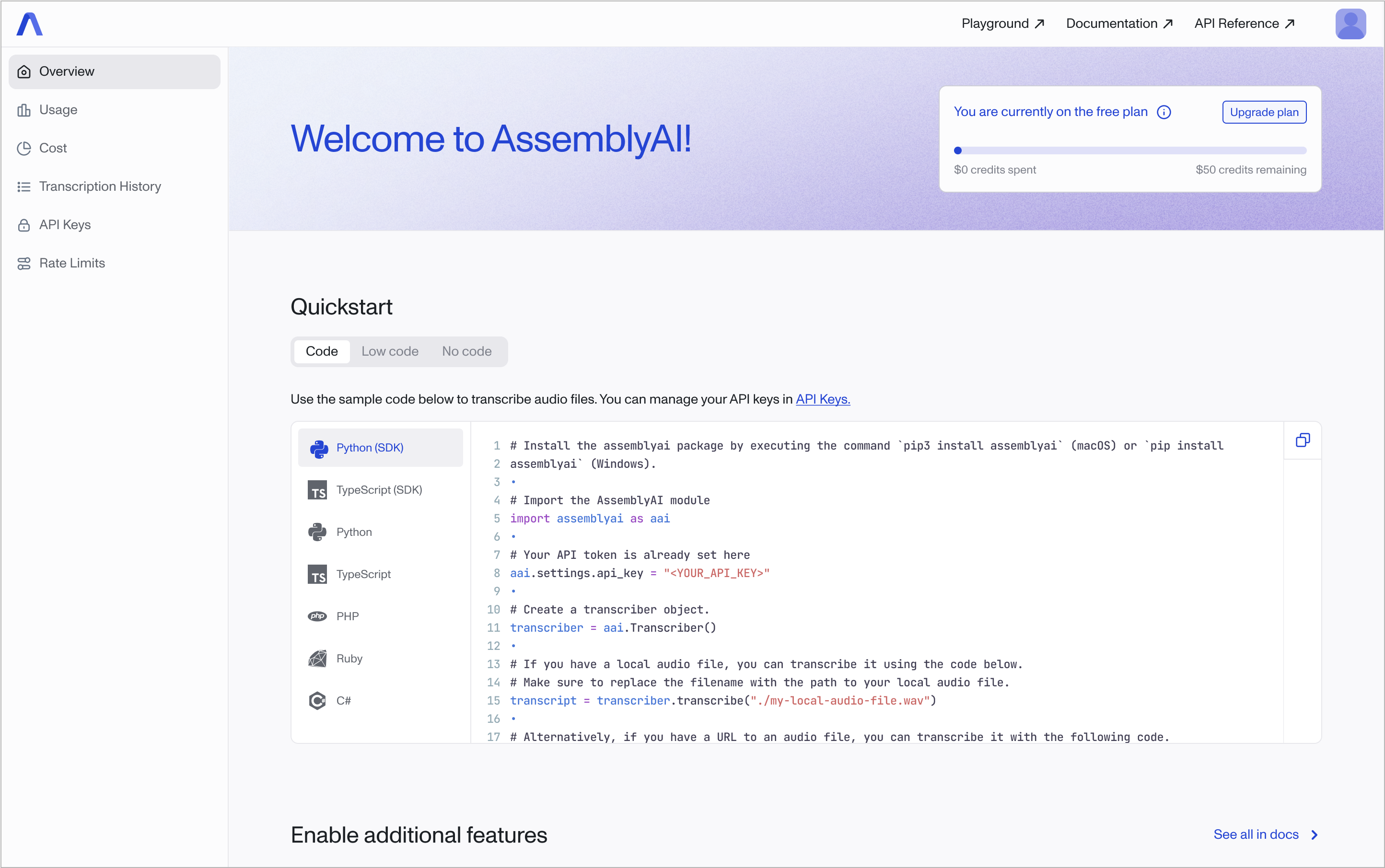Viewport: 1385px width, 868px height.
Task: Open the user profile avatar
Action: [x=1350, y=24]
